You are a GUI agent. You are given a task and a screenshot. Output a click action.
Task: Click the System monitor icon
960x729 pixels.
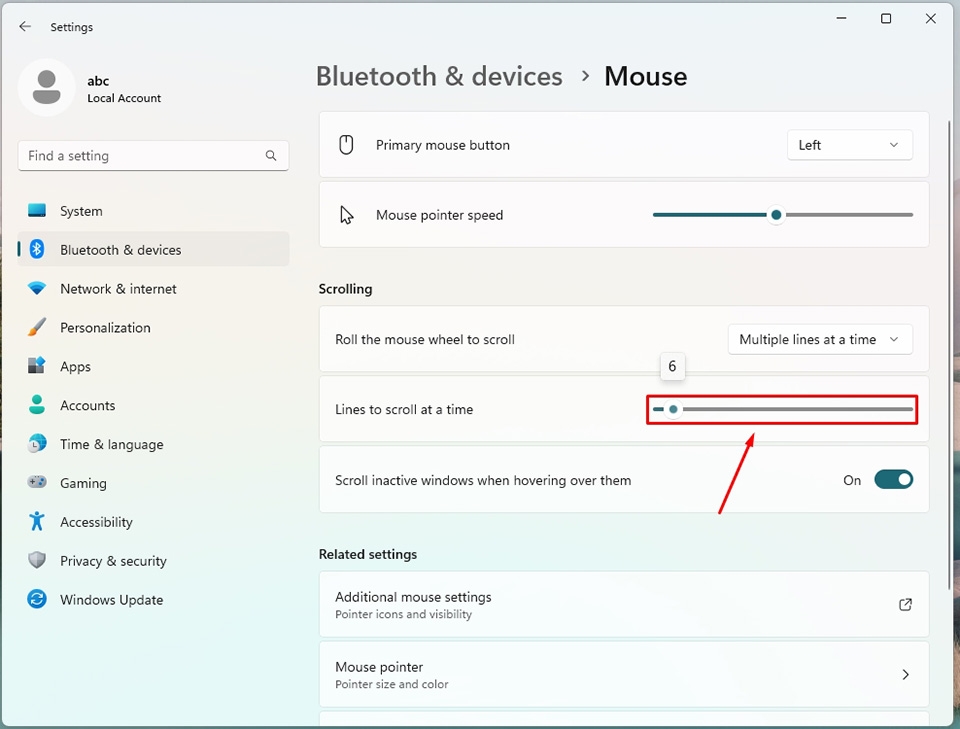(x=37, y=211)
